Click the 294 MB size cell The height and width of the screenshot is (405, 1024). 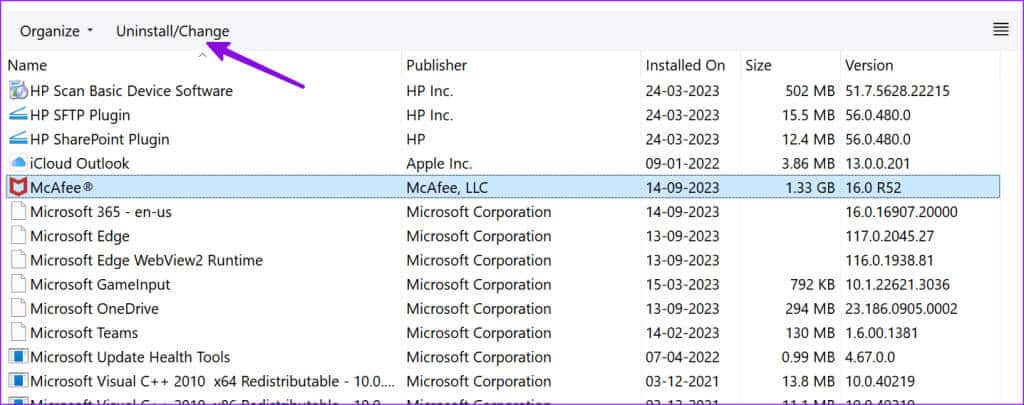810,308
